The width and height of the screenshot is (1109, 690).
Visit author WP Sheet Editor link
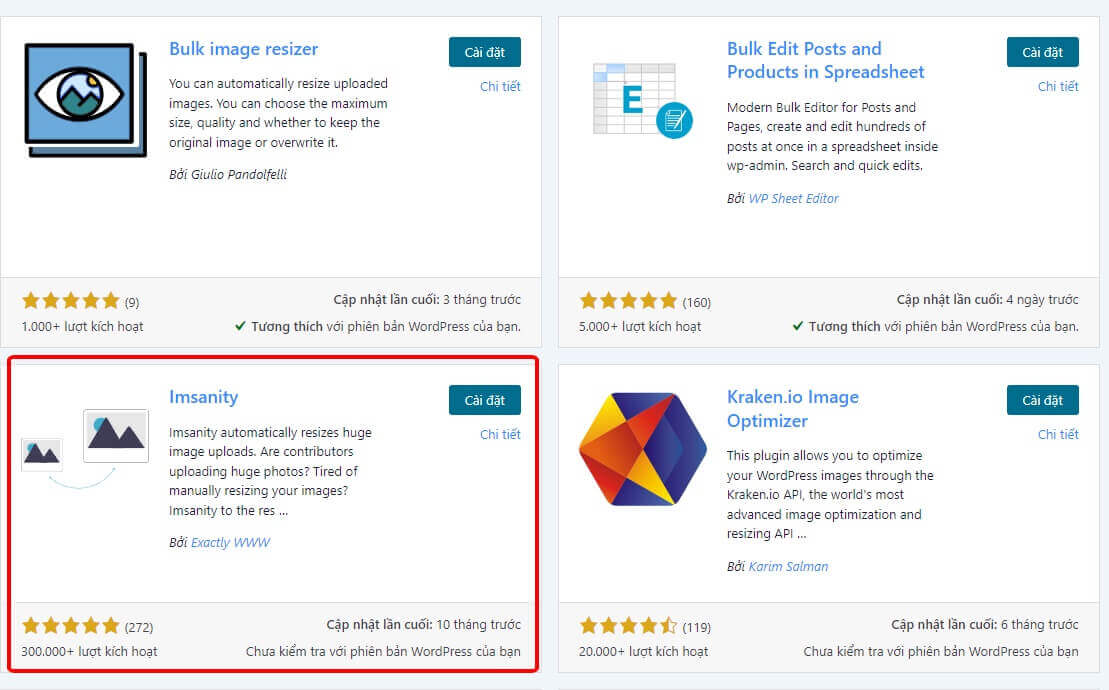click(793, 198)
